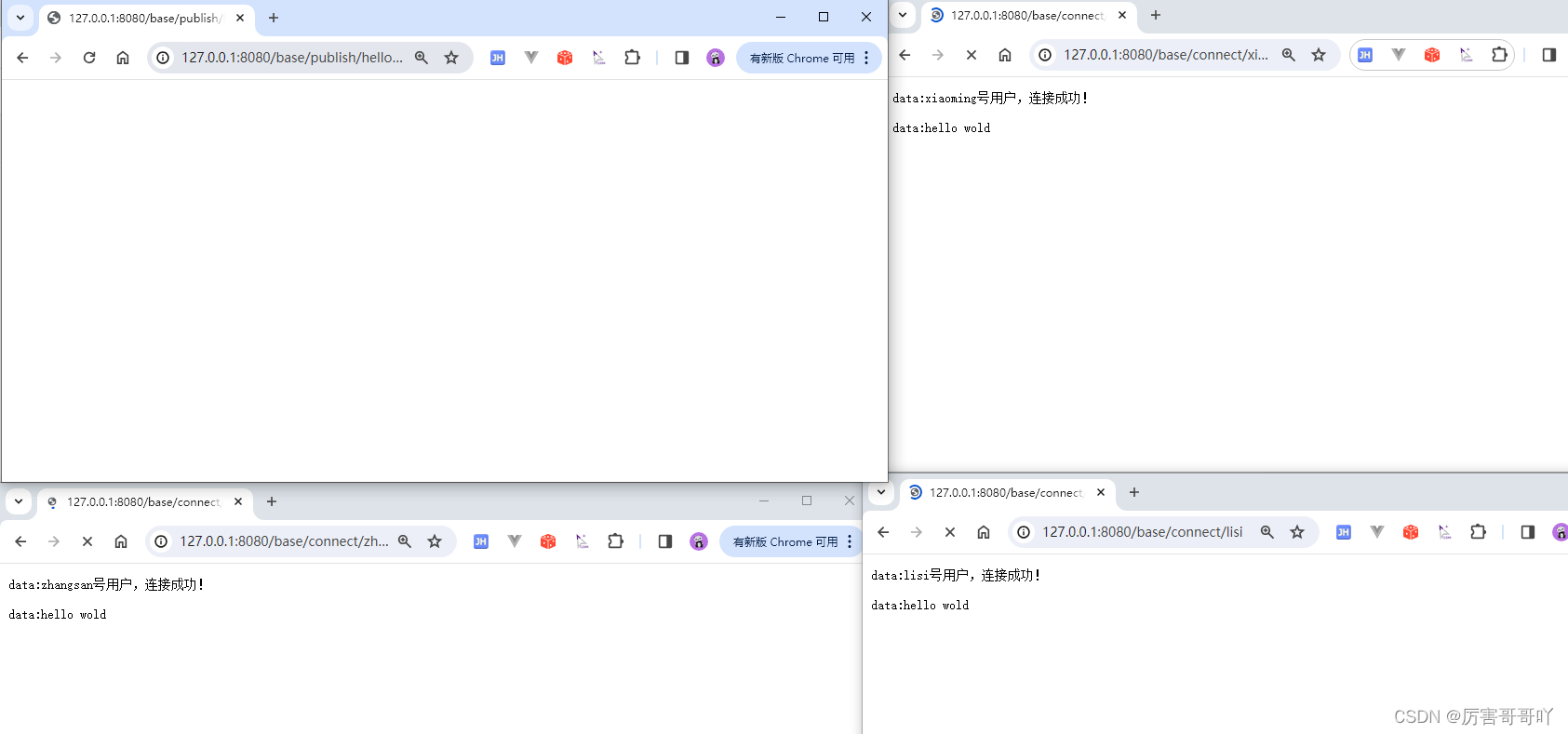The image size is (1568, 734).
Task: Click text xiaoming号用户，连接成功！
Action: 1006,98
